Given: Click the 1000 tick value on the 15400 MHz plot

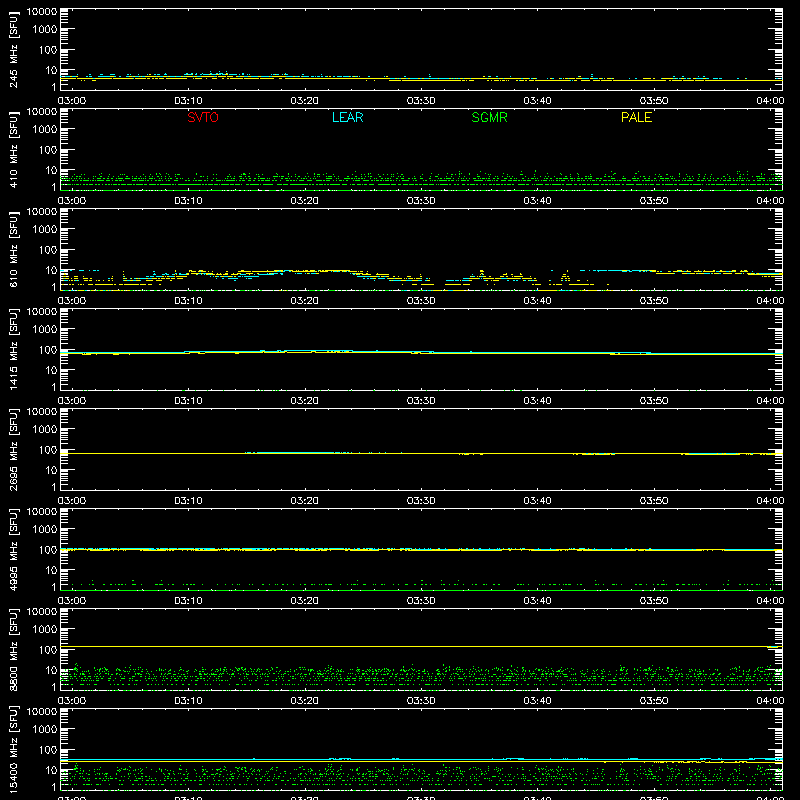Looking at the screenshot, I should pos(45,730).
